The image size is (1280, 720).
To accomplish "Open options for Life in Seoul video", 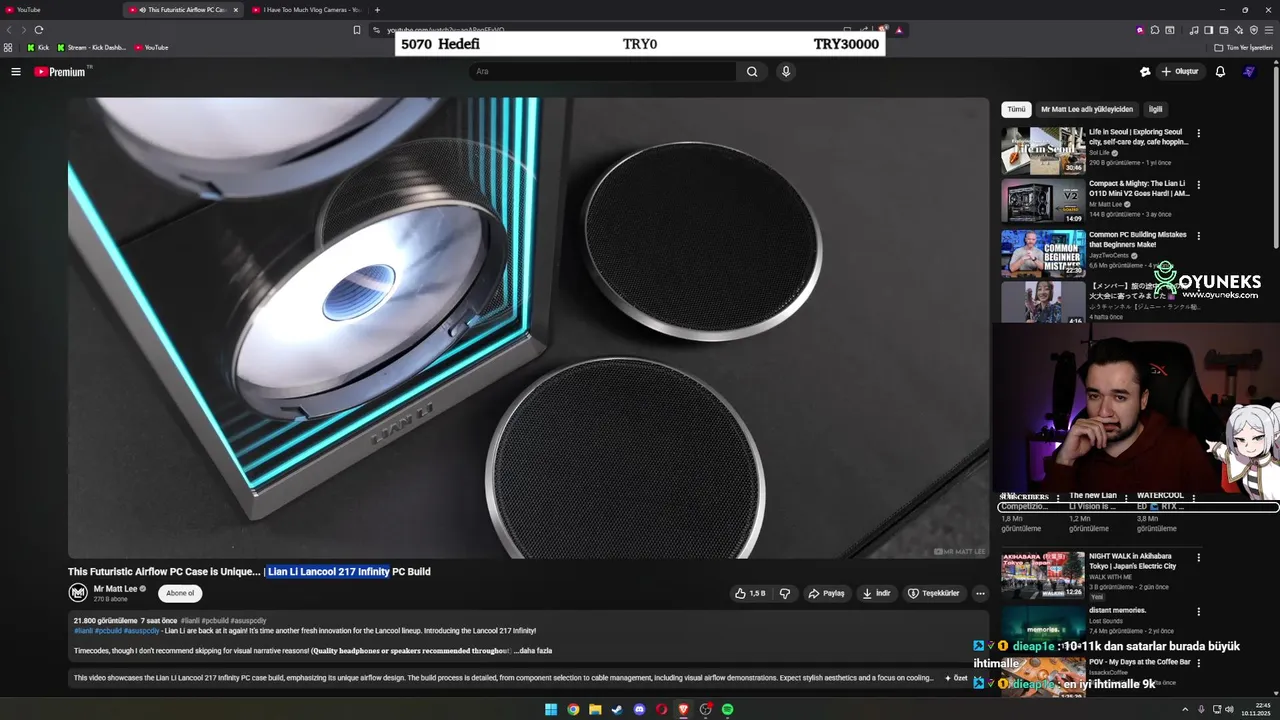I will 1199,133.
